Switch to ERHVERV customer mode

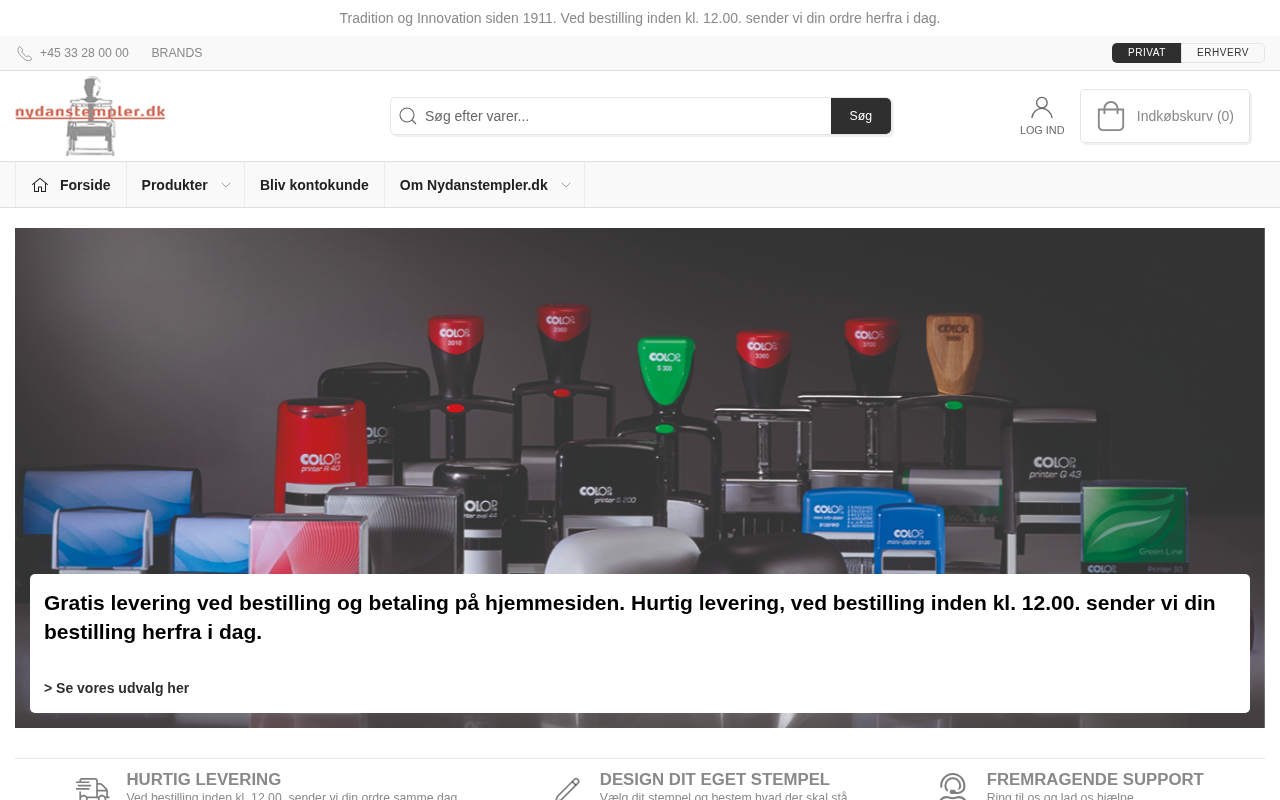[1222, 53]
